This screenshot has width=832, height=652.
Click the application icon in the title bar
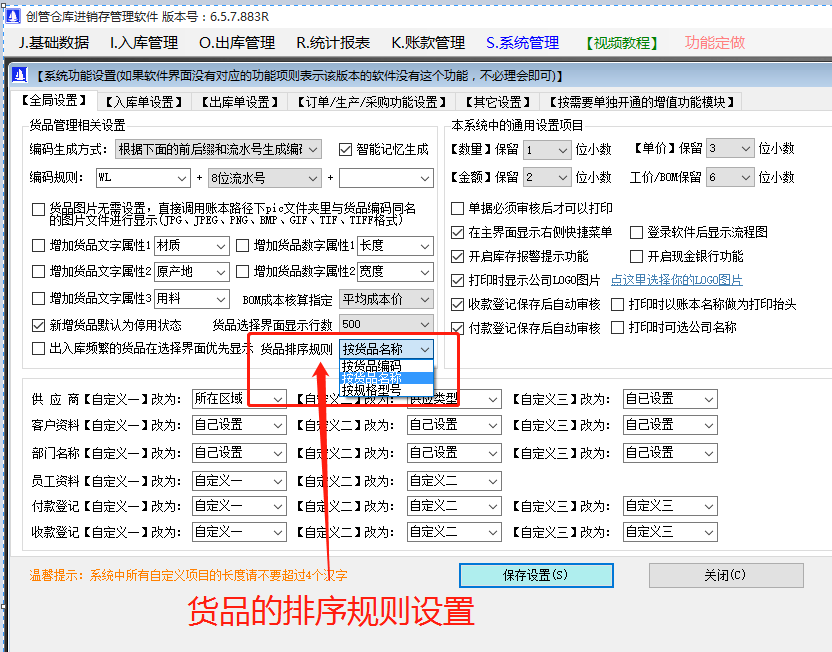tap(14, 14)
